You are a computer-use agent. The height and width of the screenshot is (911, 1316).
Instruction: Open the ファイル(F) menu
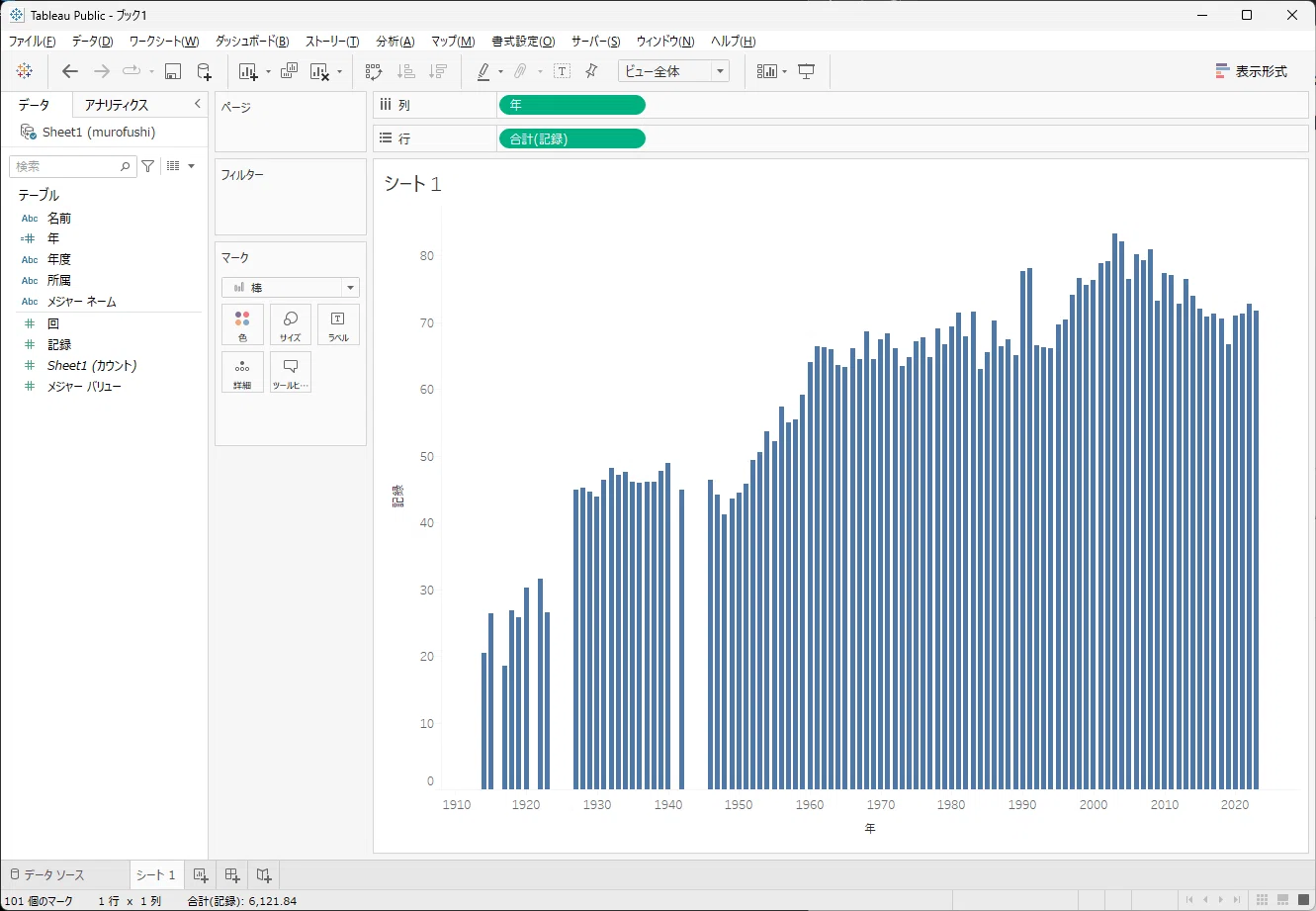33,42
